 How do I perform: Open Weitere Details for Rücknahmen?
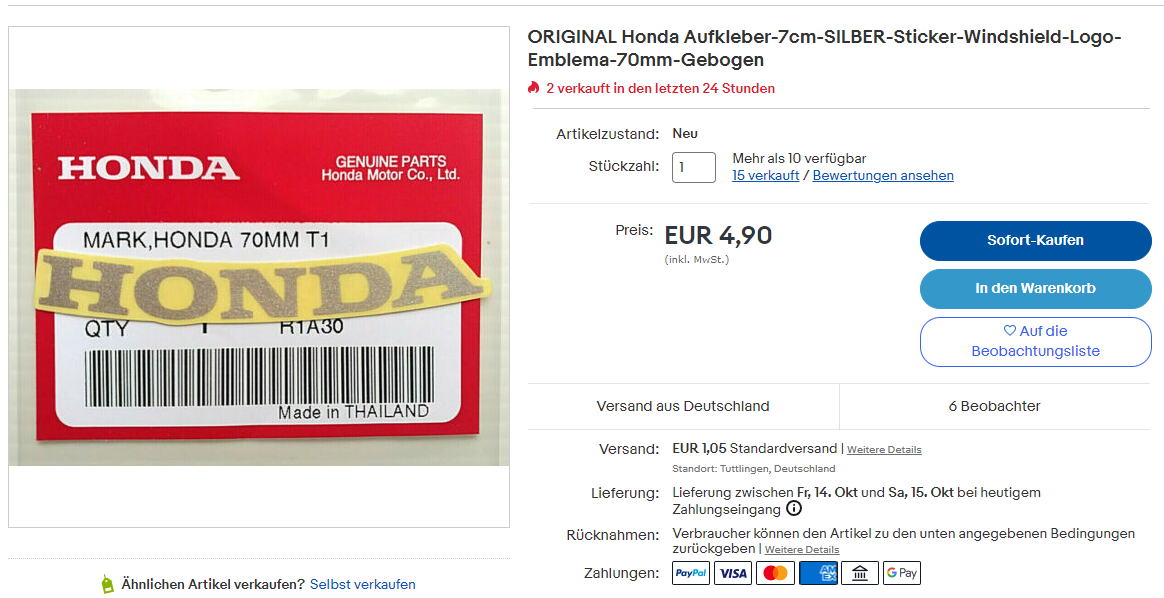click(802, 550)
